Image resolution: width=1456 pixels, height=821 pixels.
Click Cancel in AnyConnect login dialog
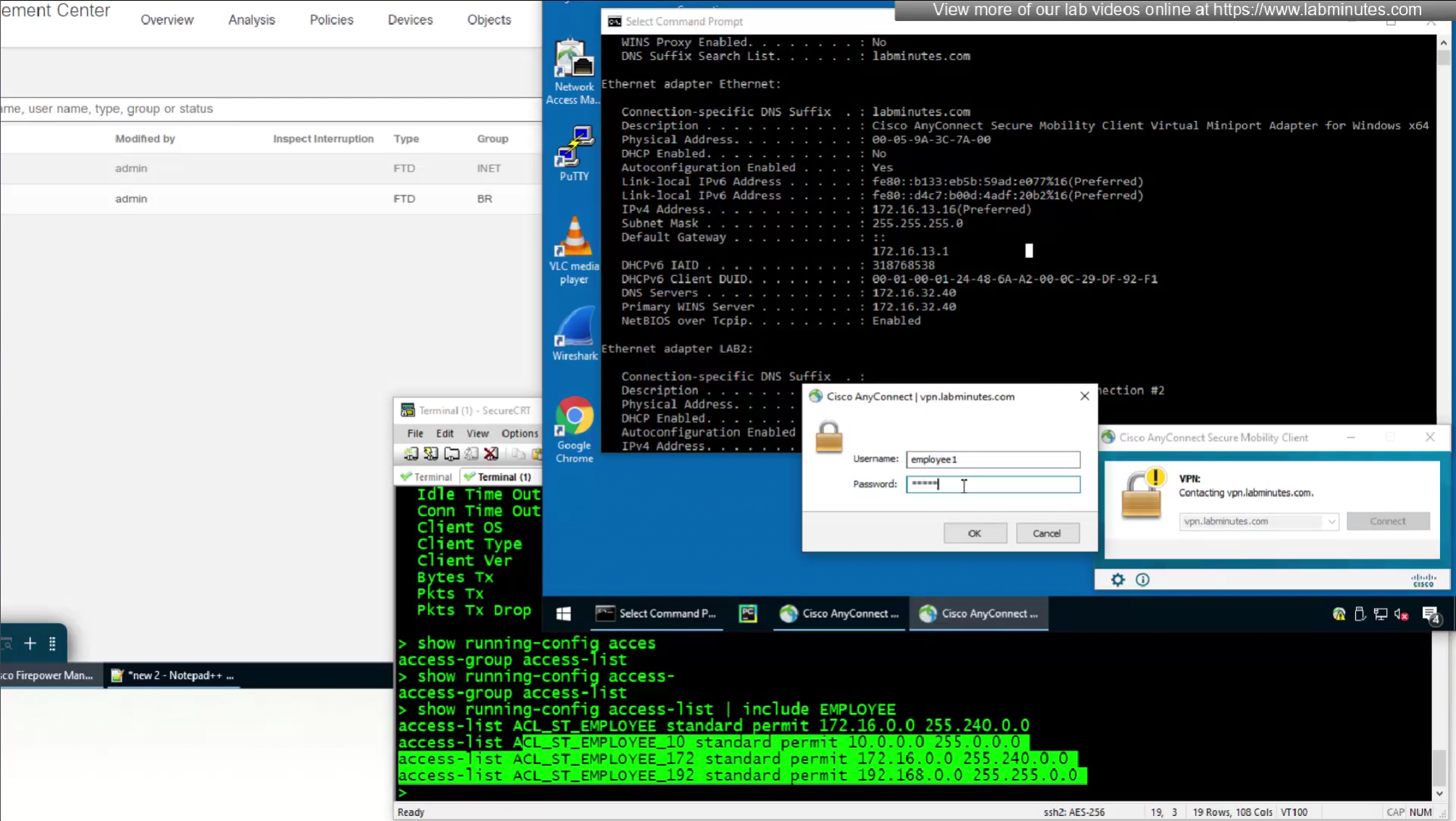tap(1046, 533)
